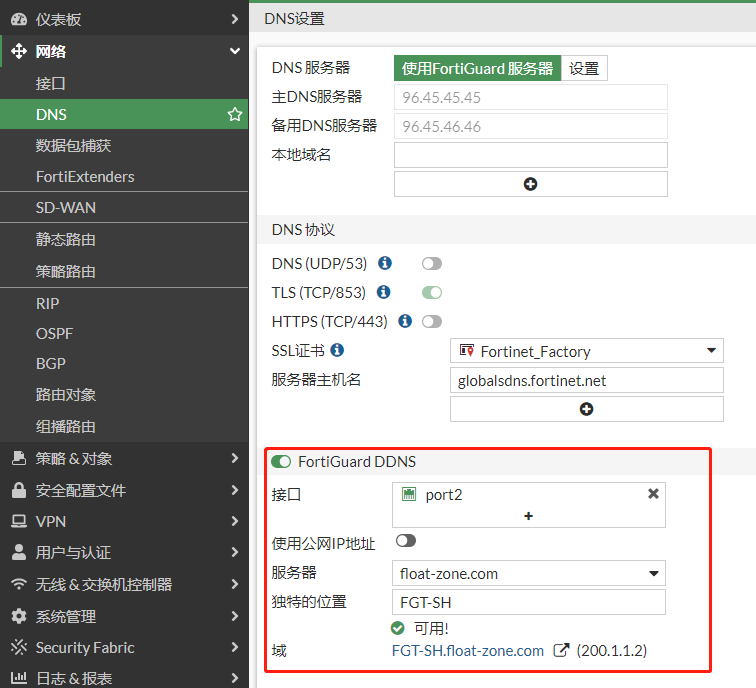The width and height of the screenshot is (756, 688).
Task: Enable the DNS (UDP/53) toggle
Action: tap(431, 264)
